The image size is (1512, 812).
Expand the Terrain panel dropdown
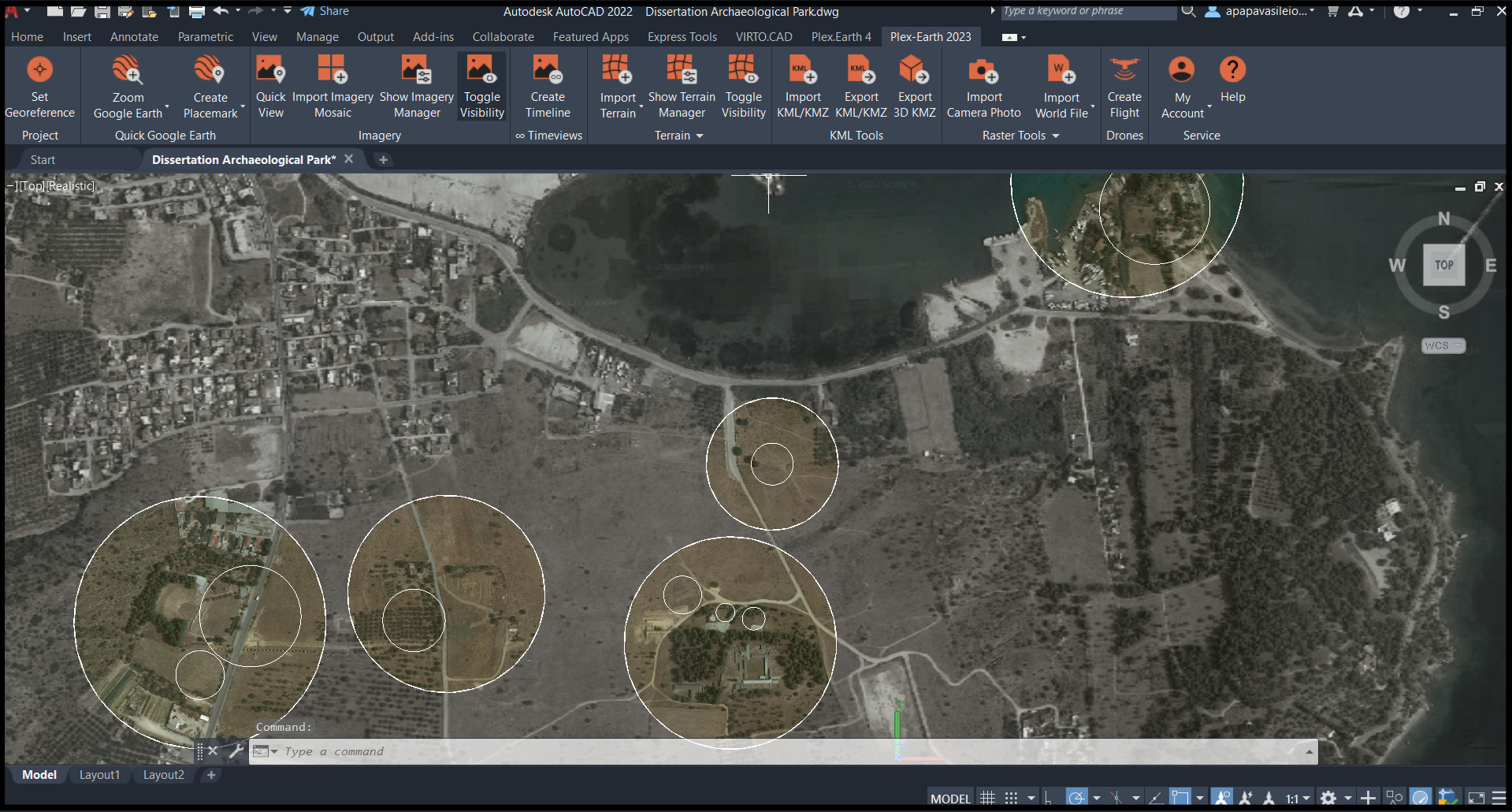(x=700, y=136)
